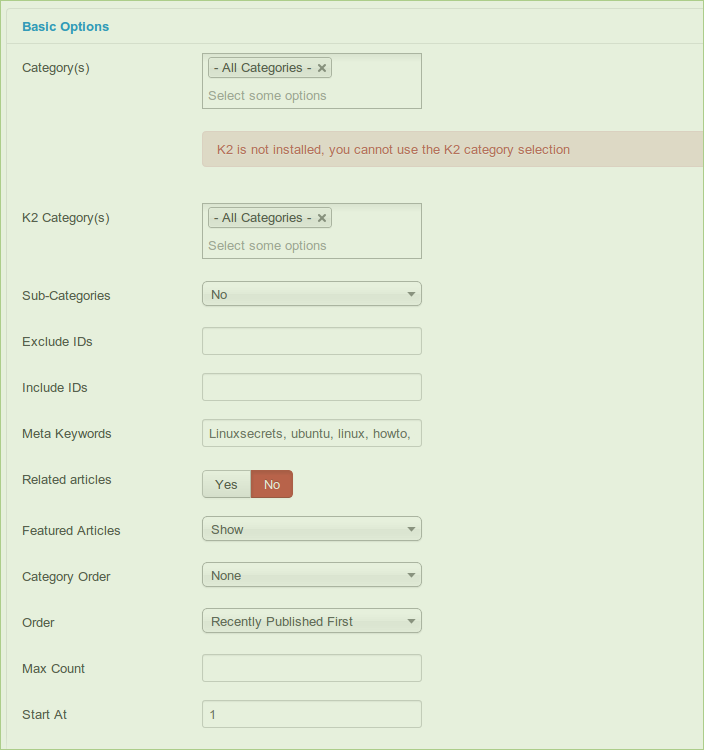Click the Exclude IDs text field
This screenshot has height=750, width=704.
coord(311,341)
